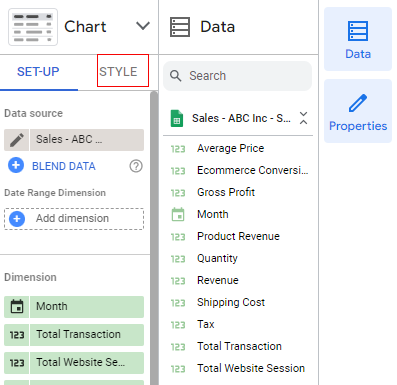Image resolution: width=397 pixels, height=385 pixels.
Task: Click the BLEND DATA plus icon
Action: [16, 166]
